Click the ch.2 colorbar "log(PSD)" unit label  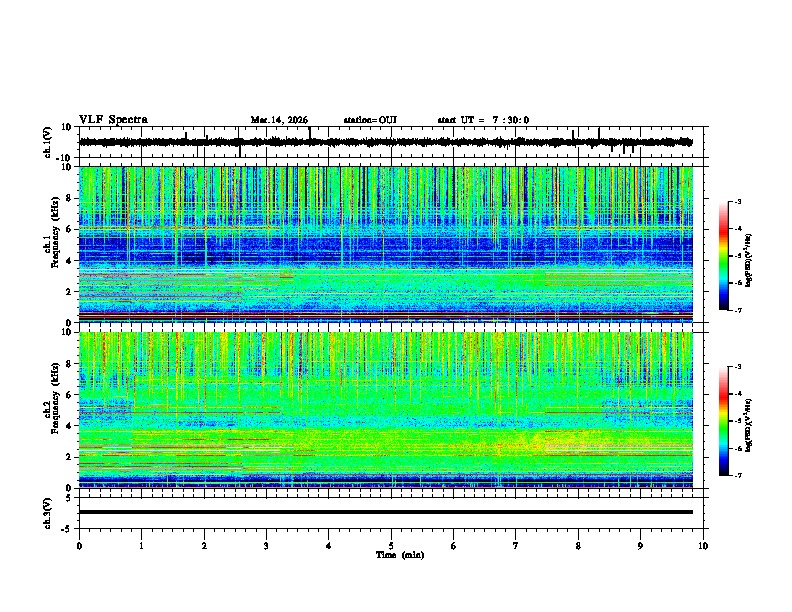[749, 426]
